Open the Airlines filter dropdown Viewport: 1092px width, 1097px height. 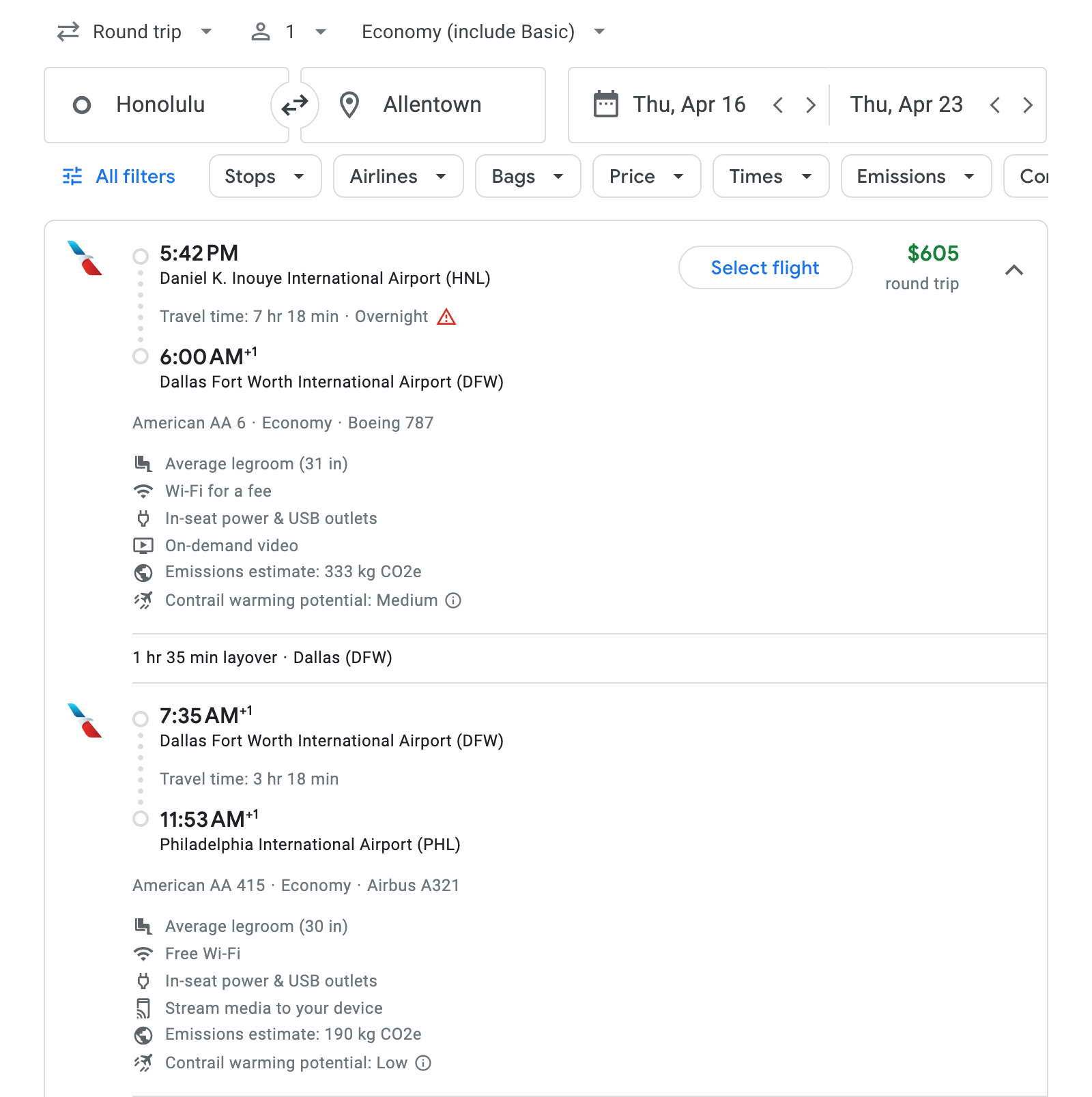[398, 177]
